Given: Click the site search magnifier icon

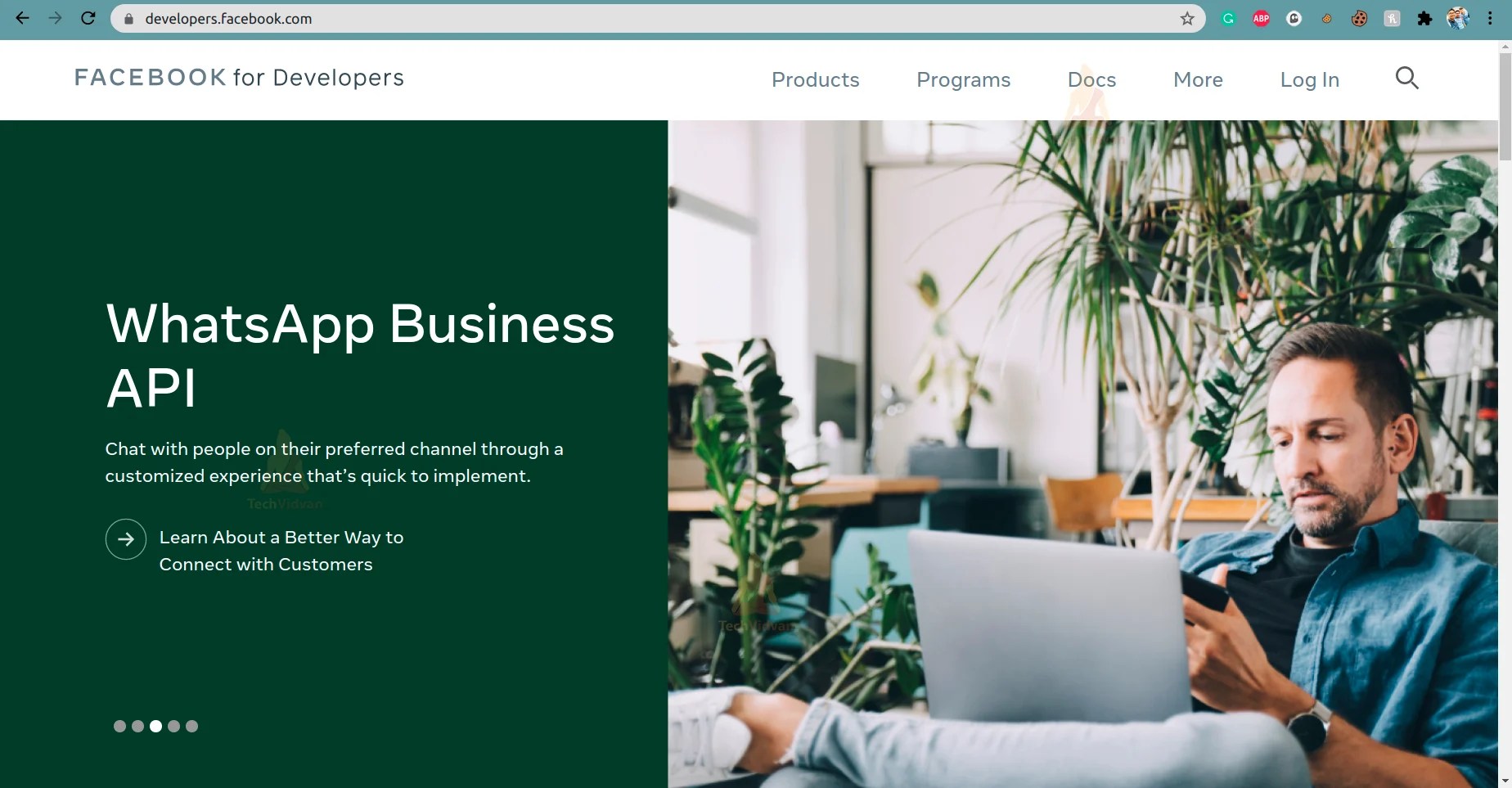Looking at the screenshot, I should tap(1406, 78).
